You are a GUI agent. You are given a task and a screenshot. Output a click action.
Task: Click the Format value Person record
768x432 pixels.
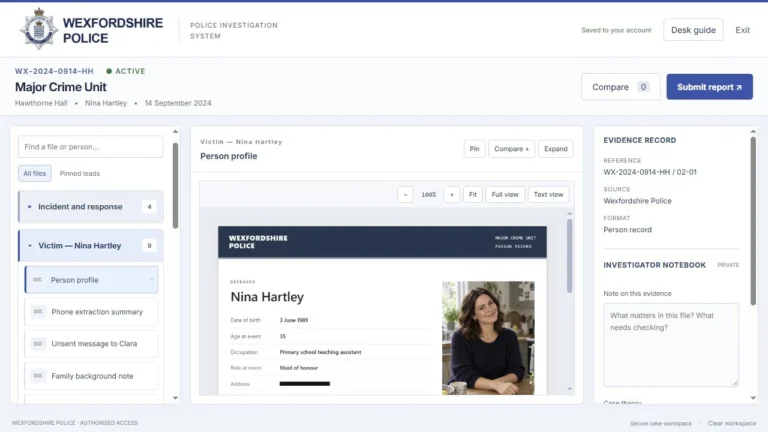click(627, 230)
